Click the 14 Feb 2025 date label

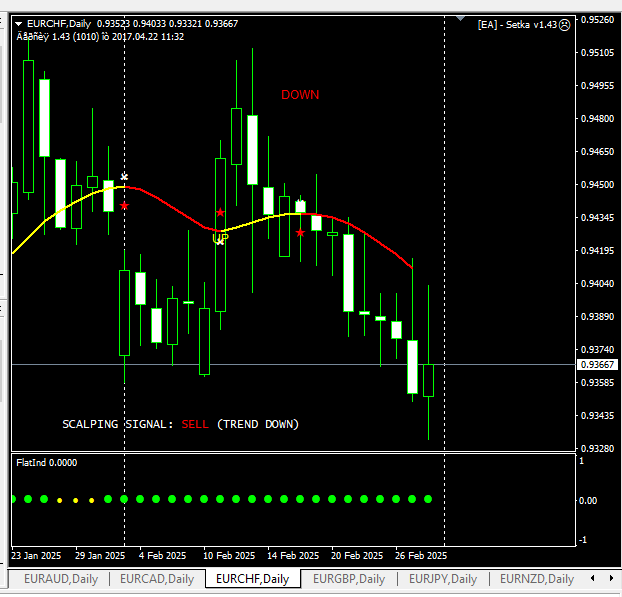pyautogui.click(x=293, y=556)
